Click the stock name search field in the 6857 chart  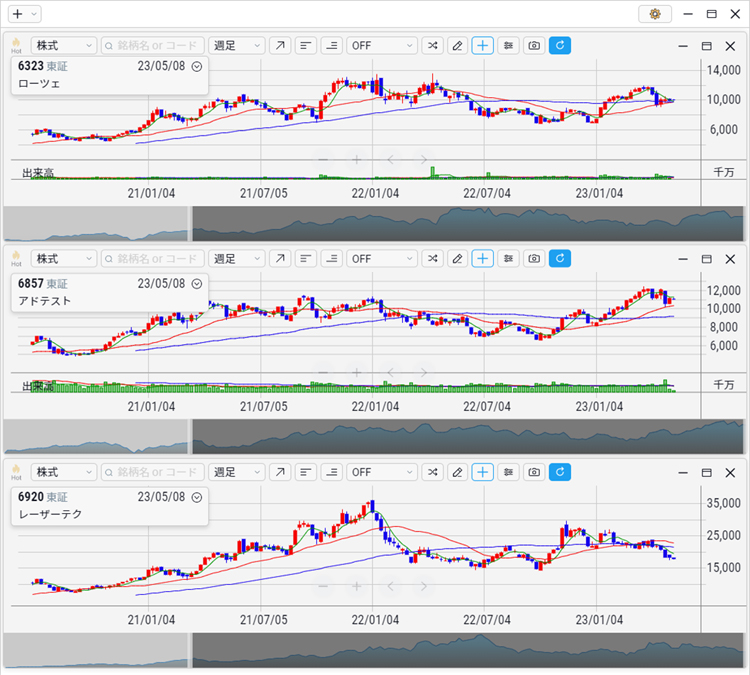click(x=153, y=259)
